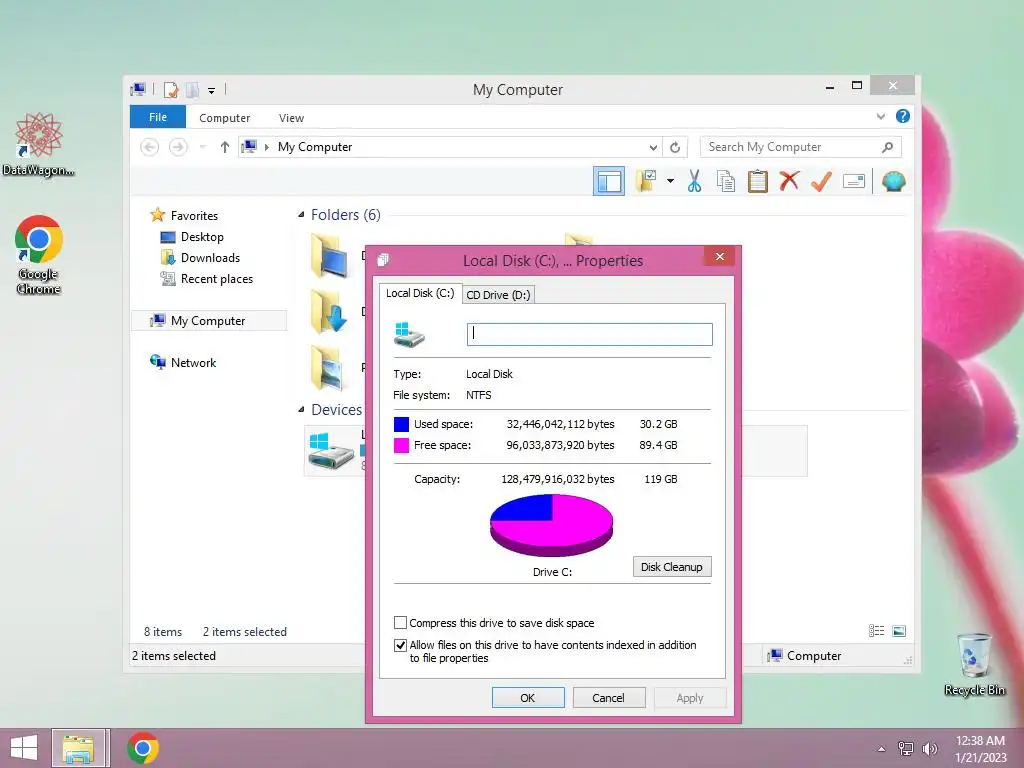1024x768 pixels.
Task: Click the Search My Computer field
Action: click(x=801, y=147)
